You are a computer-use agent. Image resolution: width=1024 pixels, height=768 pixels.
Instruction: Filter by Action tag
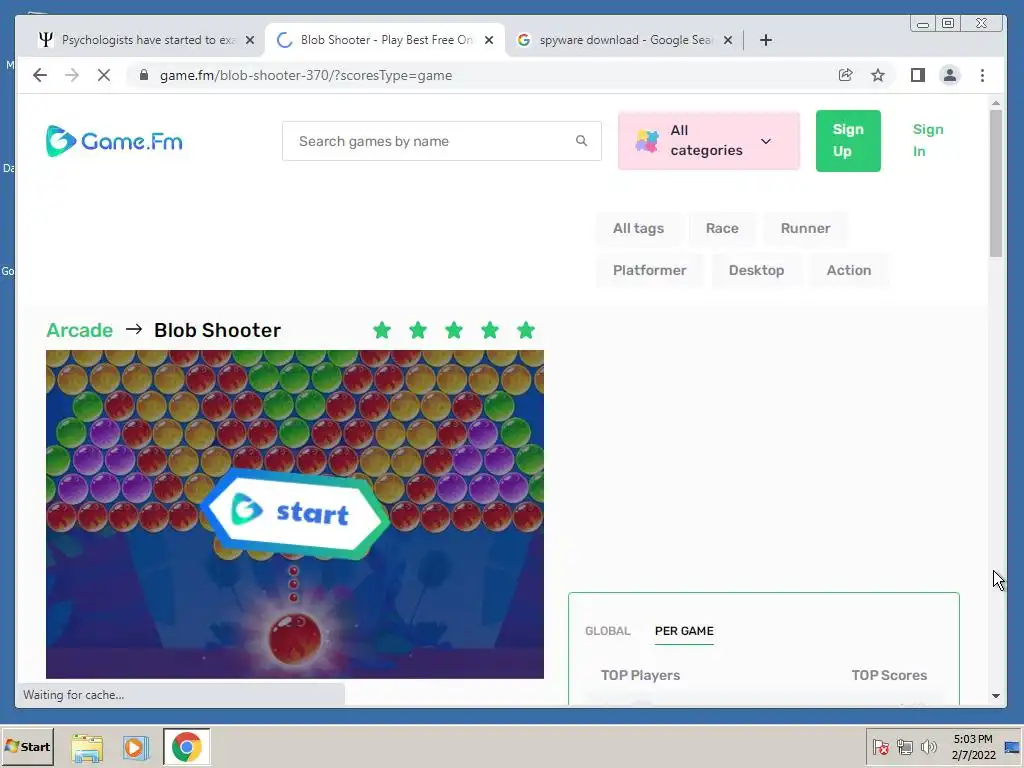848,270
